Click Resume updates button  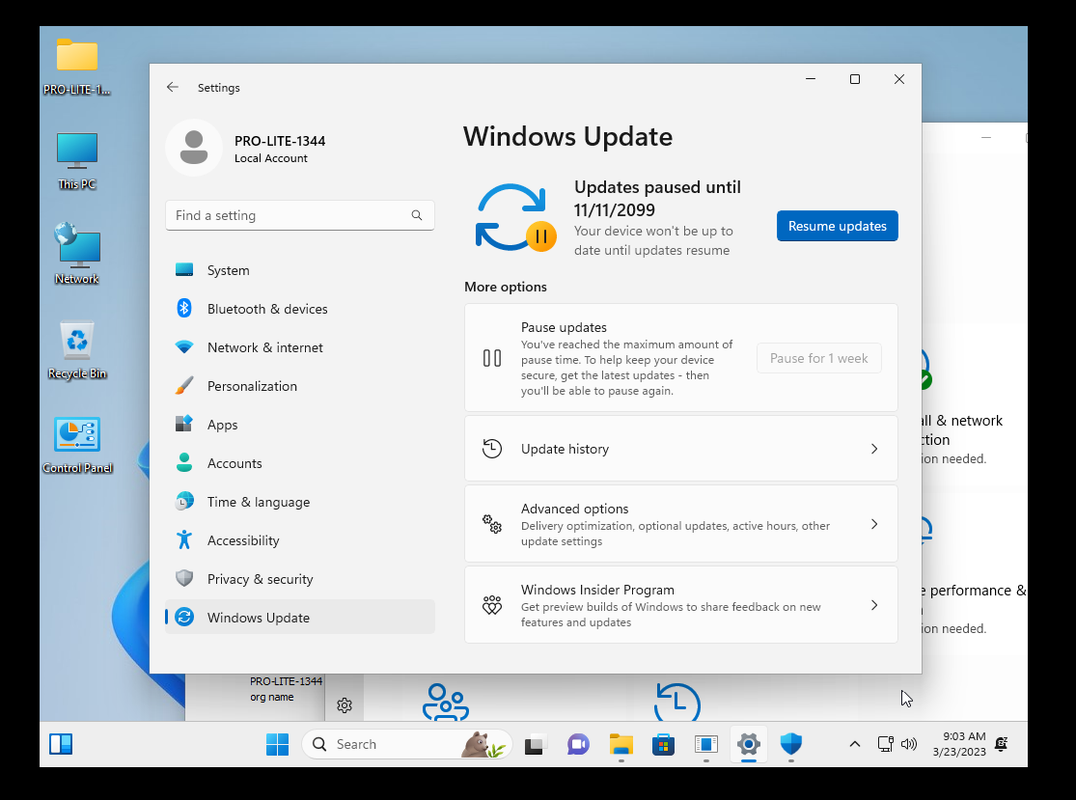(x=837, y=226)
